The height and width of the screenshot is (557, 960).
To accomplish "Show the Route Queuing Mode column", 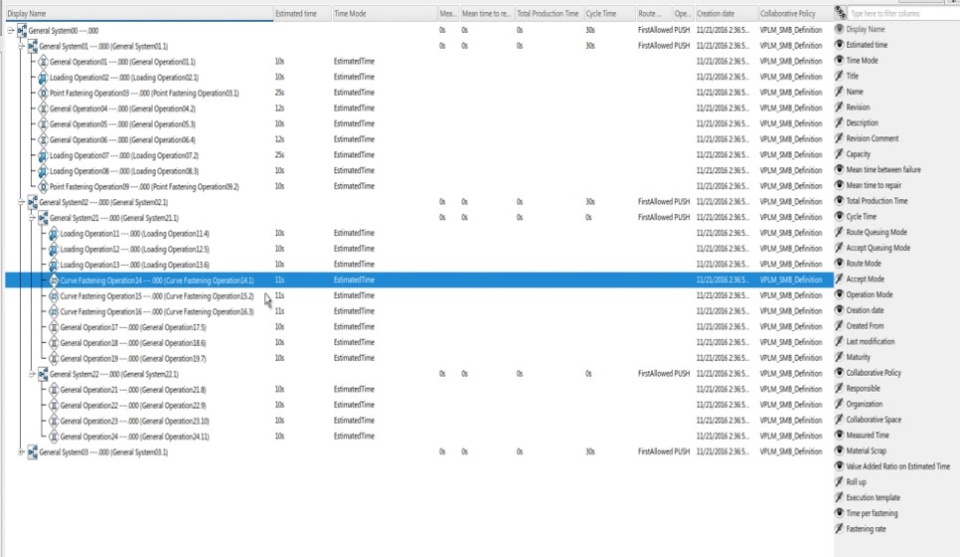I will (x=839, y=232).
